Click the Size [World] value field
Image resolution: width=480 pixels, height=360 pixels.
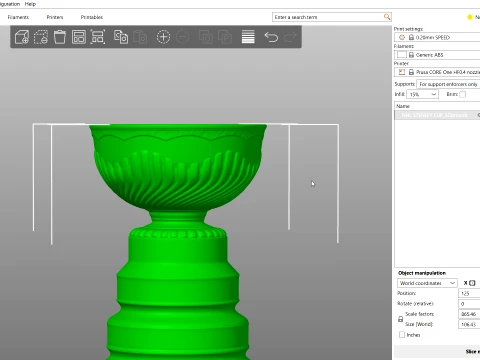[x=469, y=324]
